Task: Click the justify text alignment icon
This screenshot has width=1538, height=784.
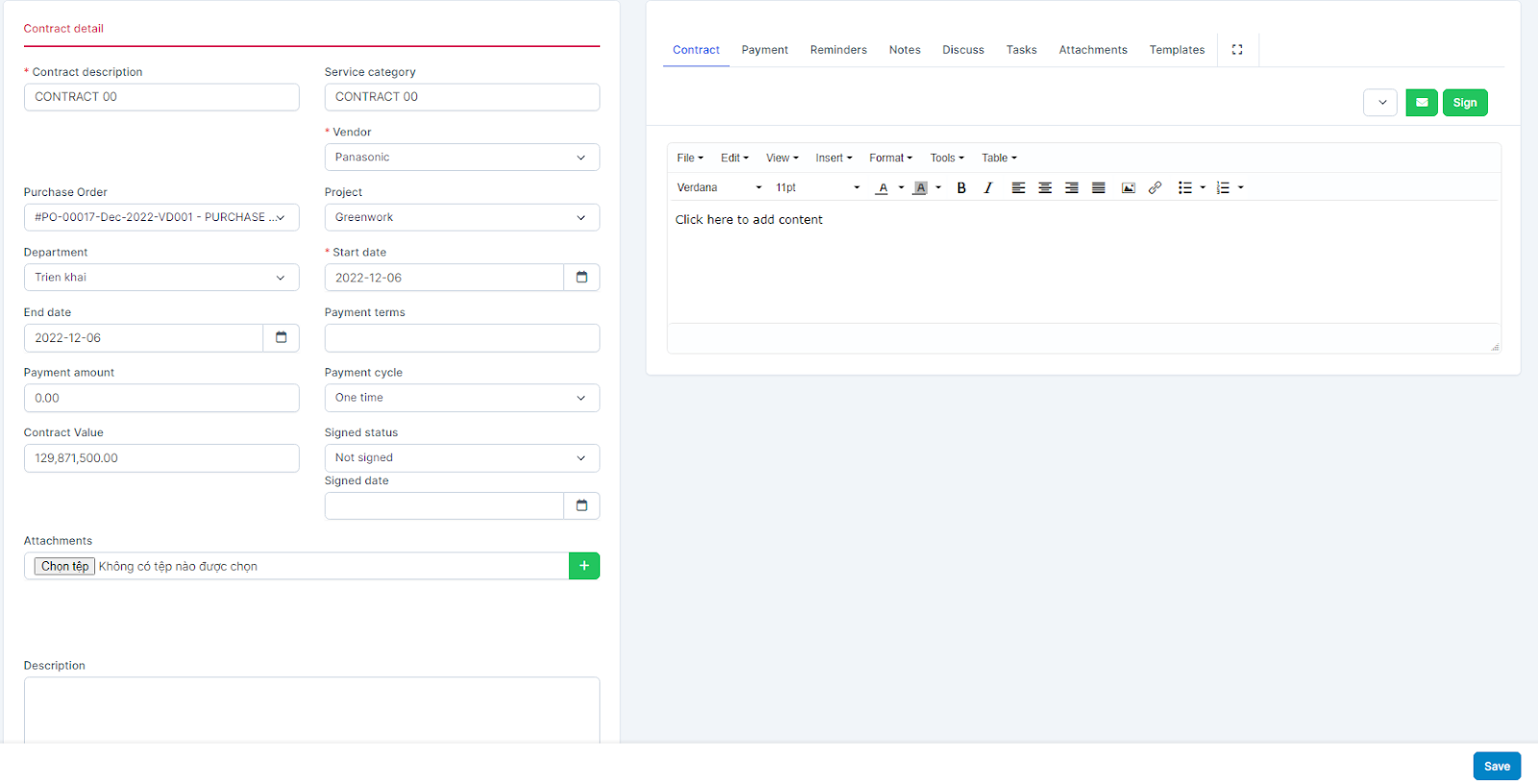Action: (x=1098, y=188)
